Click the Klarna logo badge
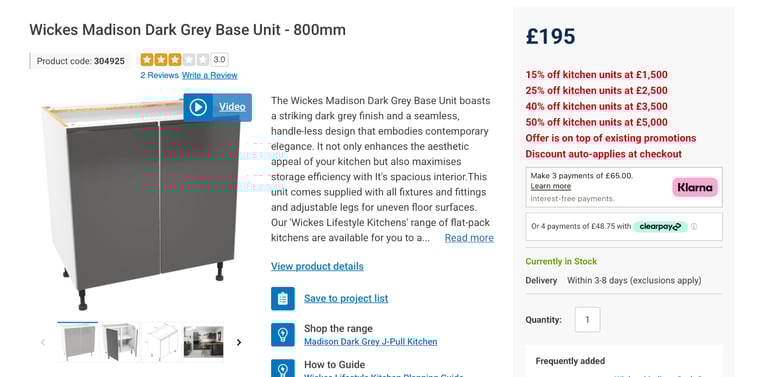The image size is (768, 377). [x=695, y=187]
